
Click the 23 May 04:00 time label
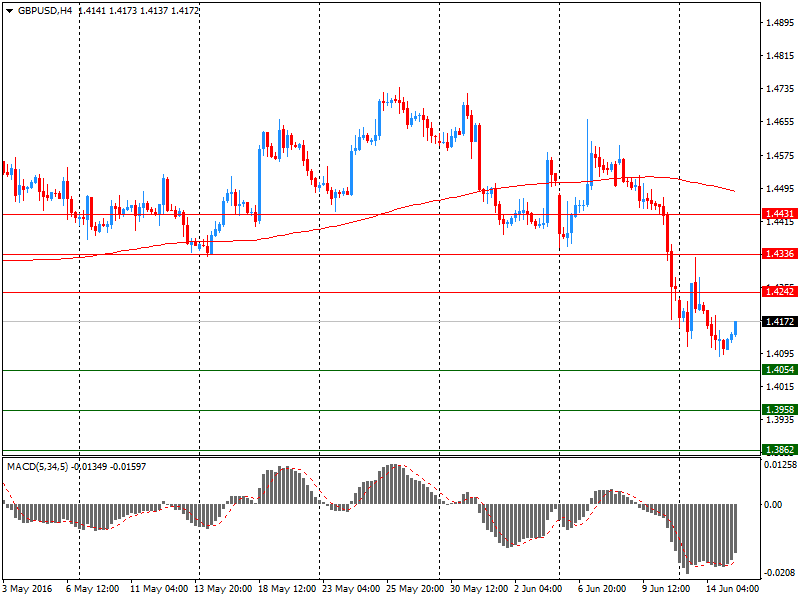pyautogui.click(x=351, y=589)
